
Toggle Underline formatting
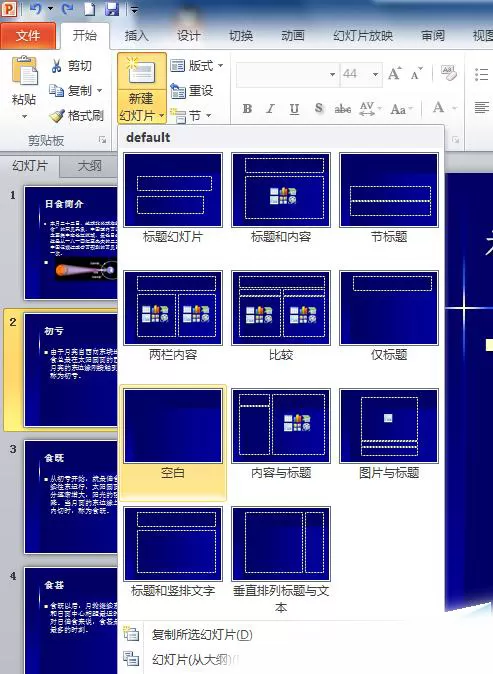point(294,109)
